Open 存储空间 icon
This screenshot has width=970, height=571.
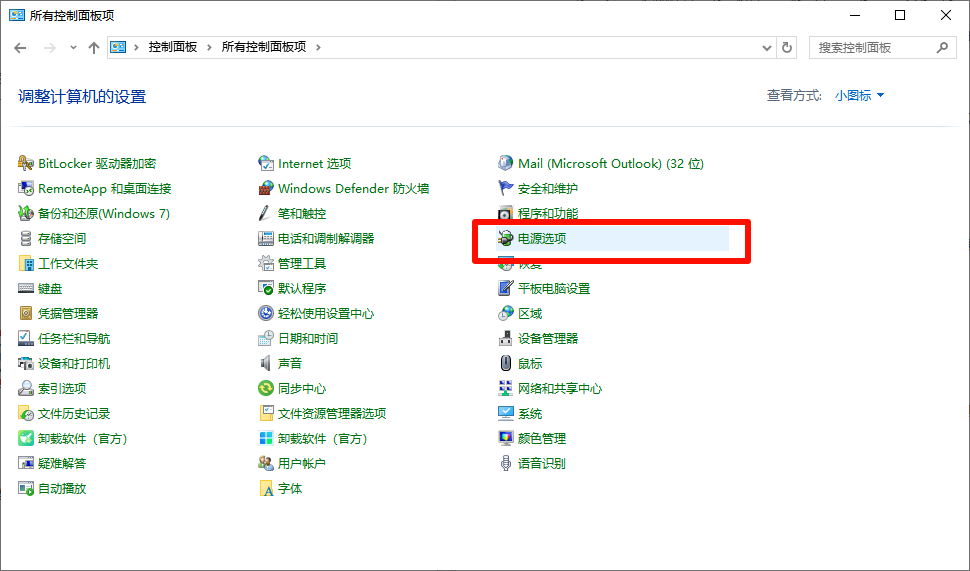tap(25, 238)
